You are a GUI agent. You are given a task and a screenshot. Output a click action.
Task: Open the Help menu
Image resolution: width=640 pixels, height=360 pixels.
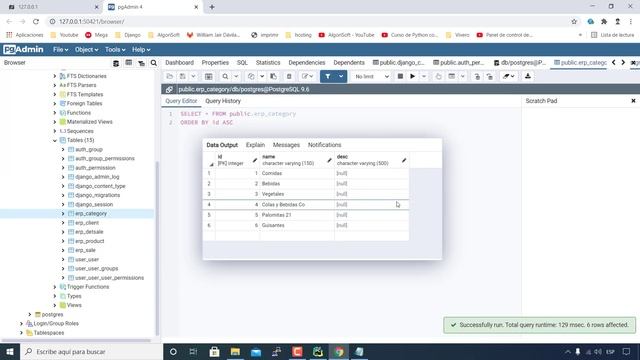click(x=141, y=49)
